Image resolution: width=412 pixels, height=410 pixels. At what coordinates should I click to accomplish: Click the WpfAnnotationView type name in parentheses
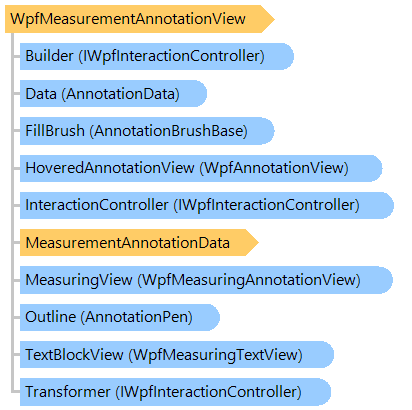[274, 168]
